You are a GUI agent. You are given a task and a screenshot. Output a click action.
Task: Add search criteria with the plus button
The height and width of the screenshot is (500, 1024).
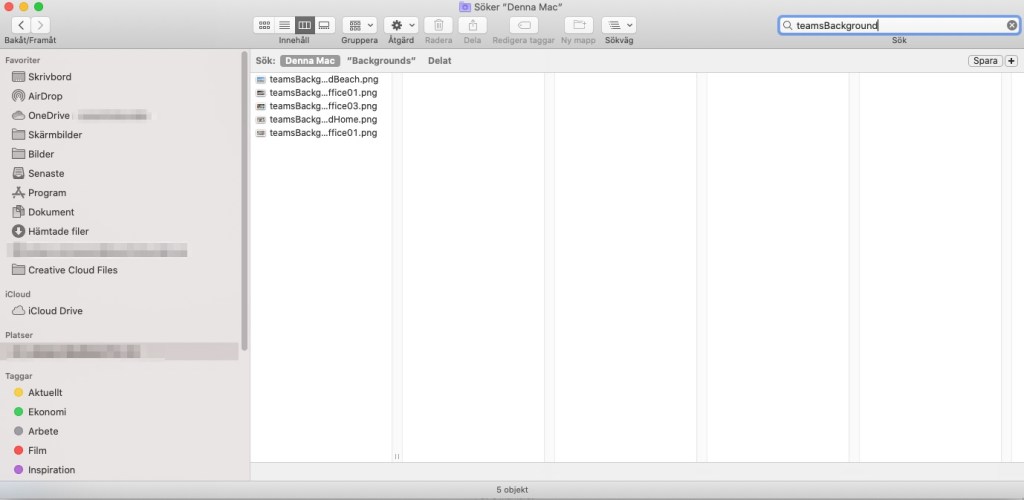tap(1011, 61)
